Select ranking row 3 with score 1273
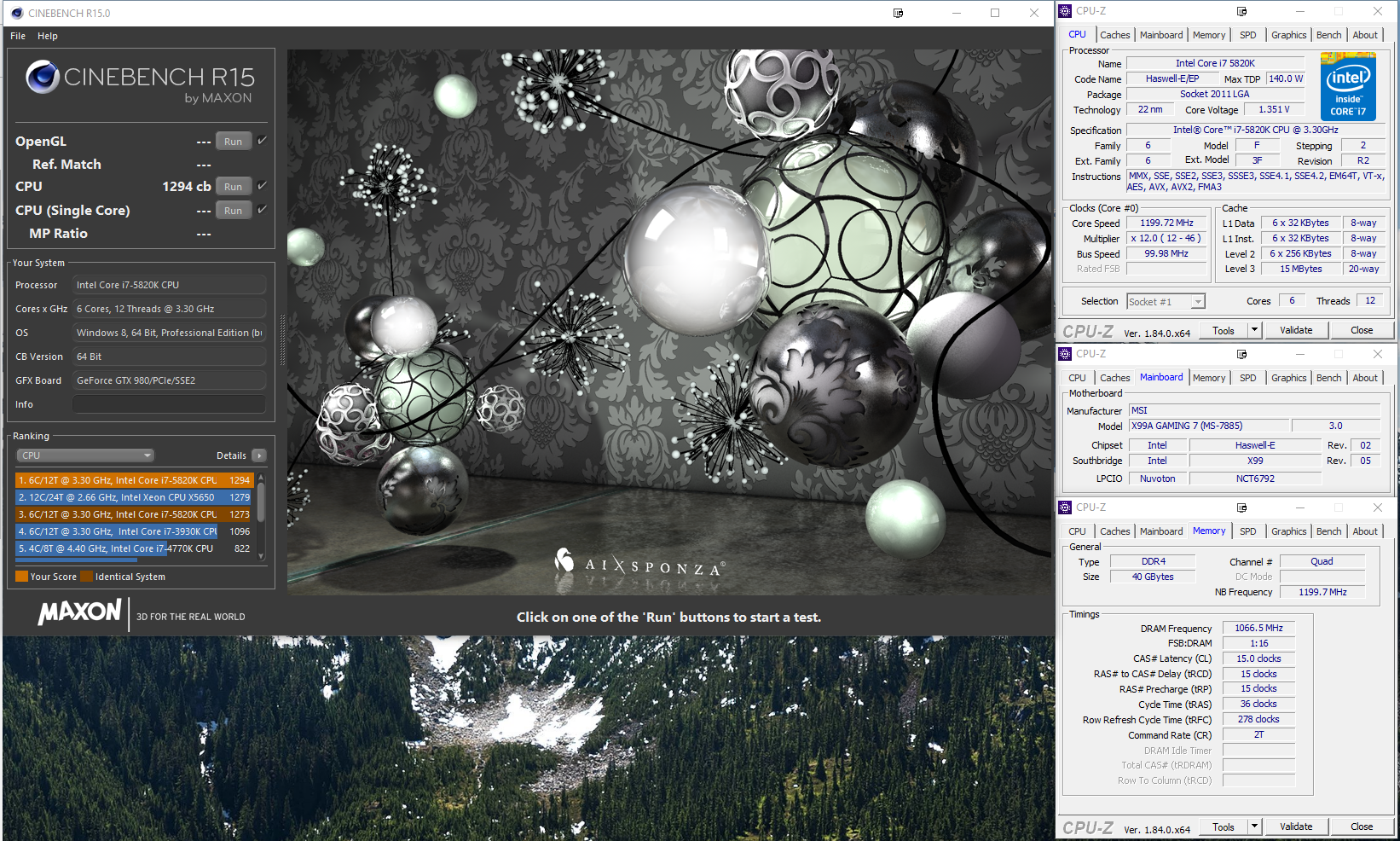 pyautogui.click(x=134, y=514)
